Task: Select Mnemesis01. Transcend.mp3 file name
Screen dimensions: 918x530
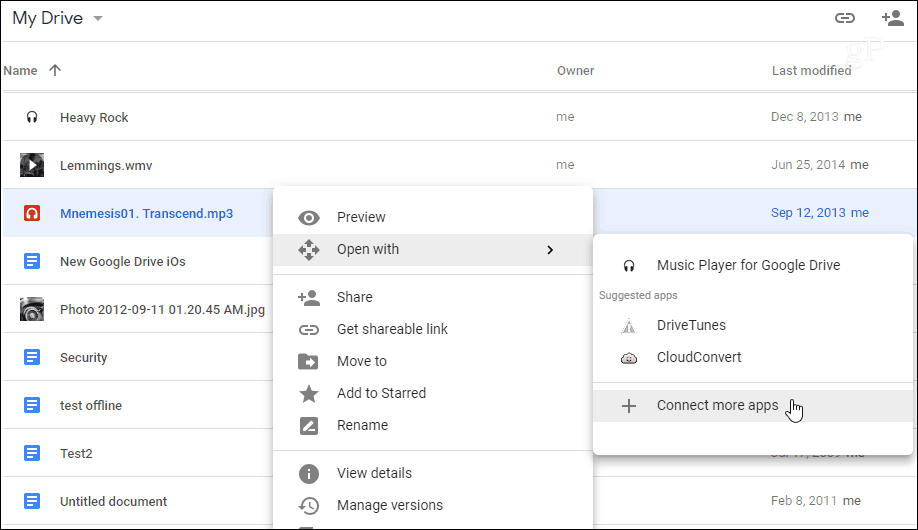Action: tap(146, 214)
